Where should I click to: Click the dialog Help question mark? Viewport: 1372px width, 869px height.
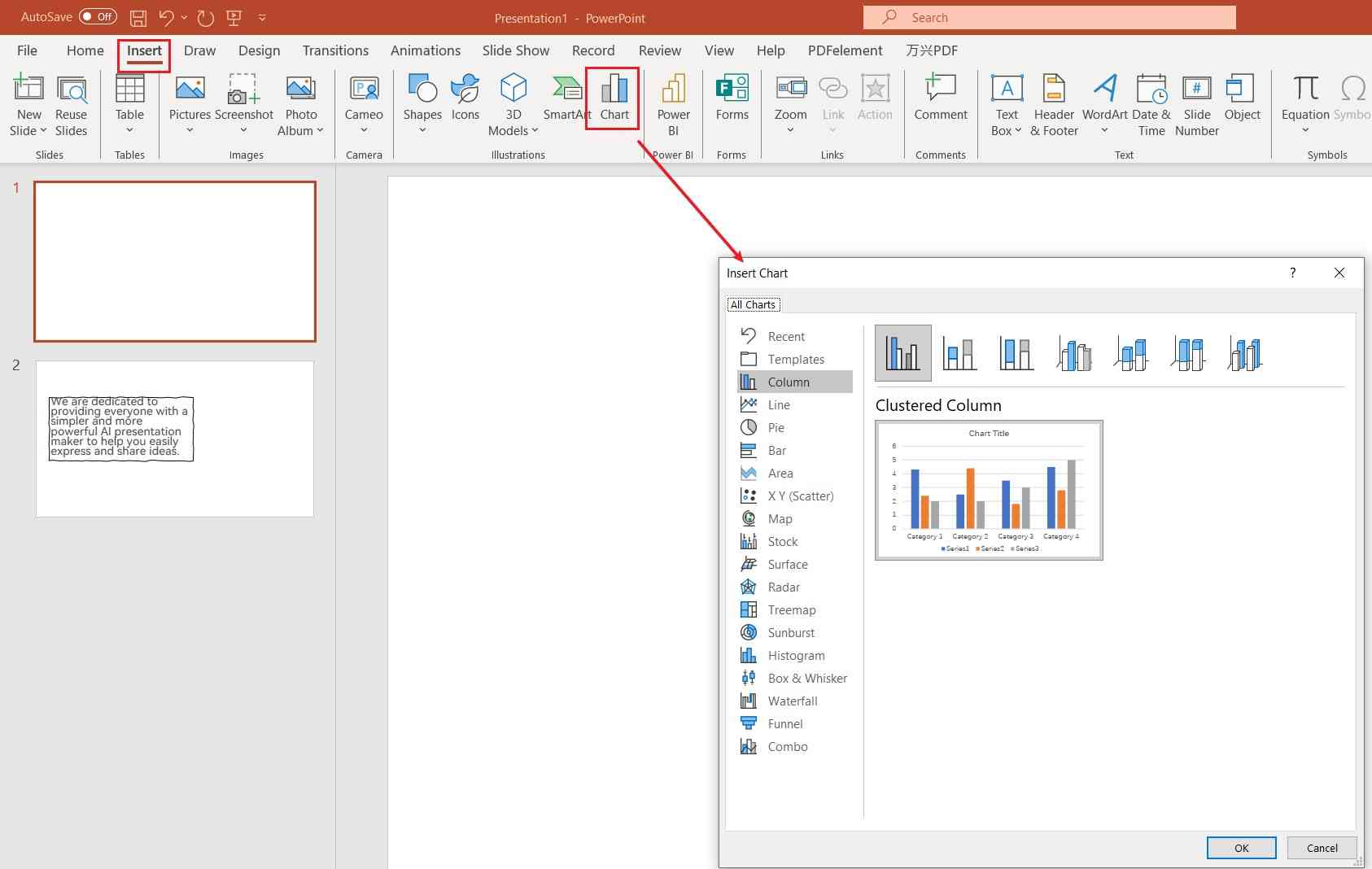pos(1292,273)
